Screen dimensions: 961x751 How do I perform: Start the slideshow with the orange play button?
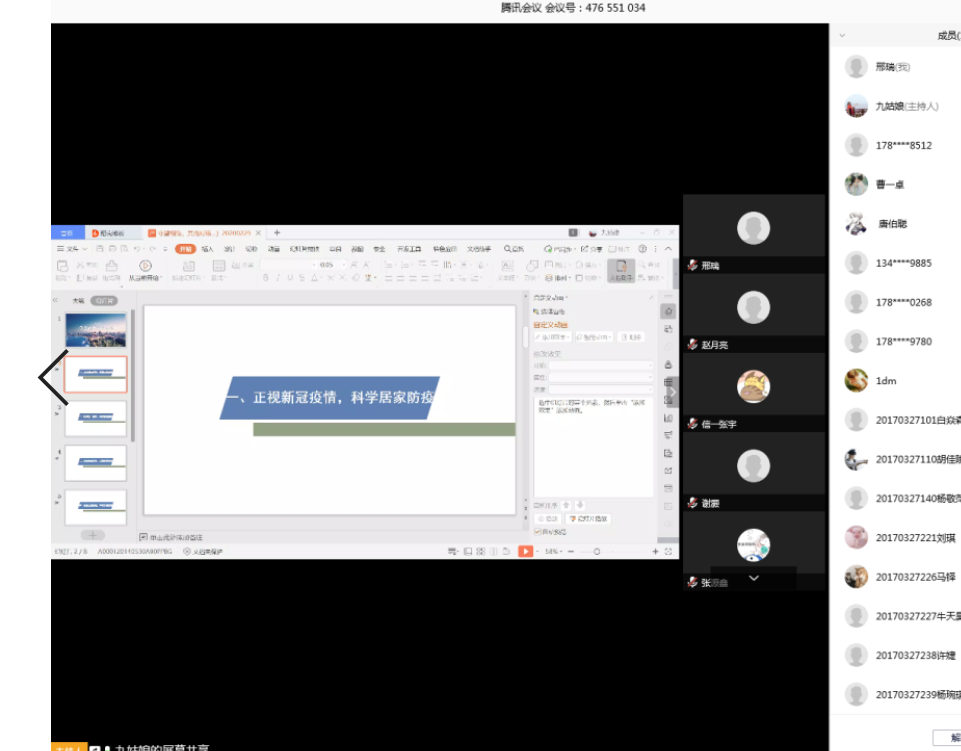tap(526, 551)
